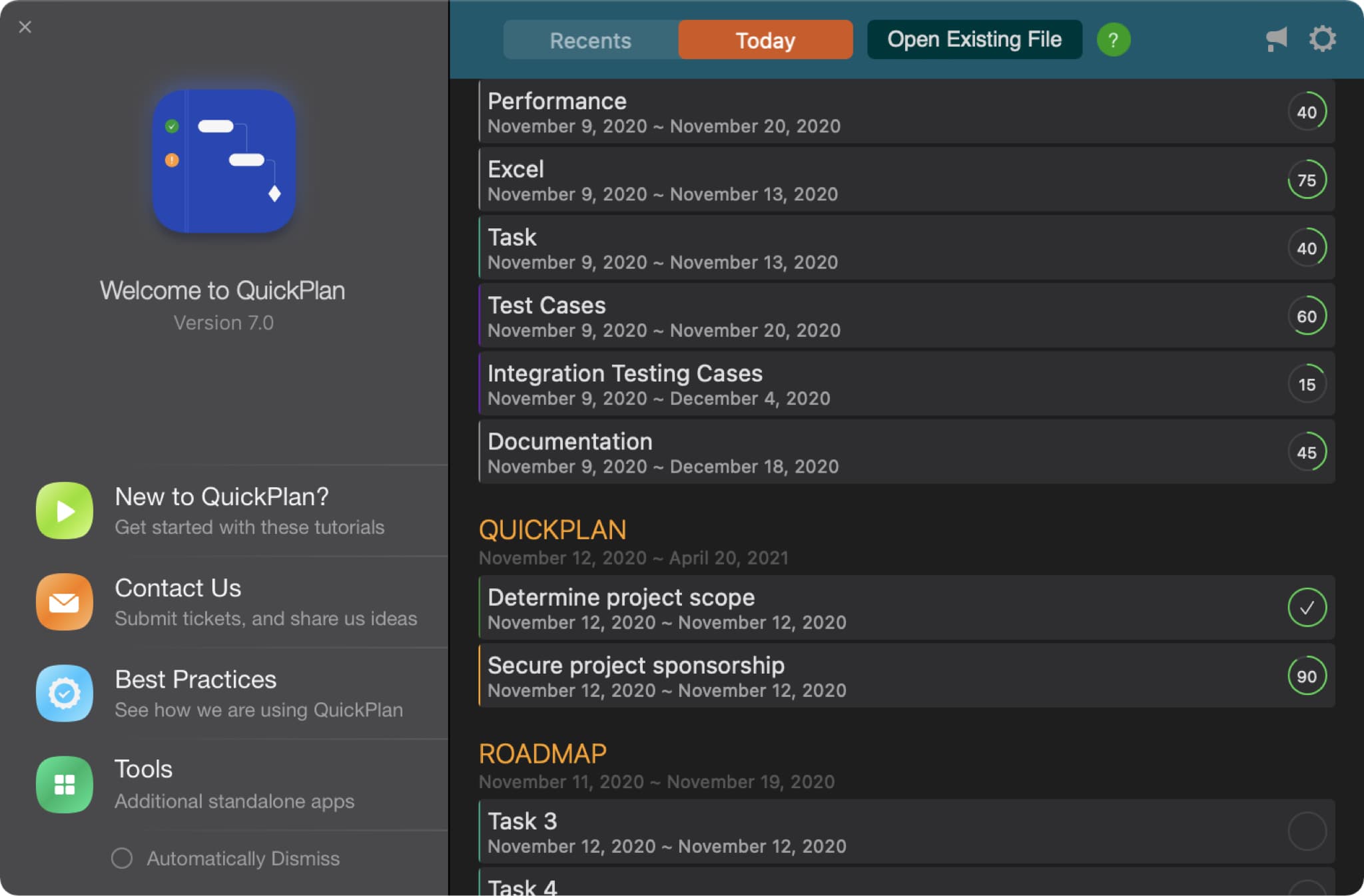
Task: Click the 75 progress ring for Excel
Action: click(x=1306, y=180)
